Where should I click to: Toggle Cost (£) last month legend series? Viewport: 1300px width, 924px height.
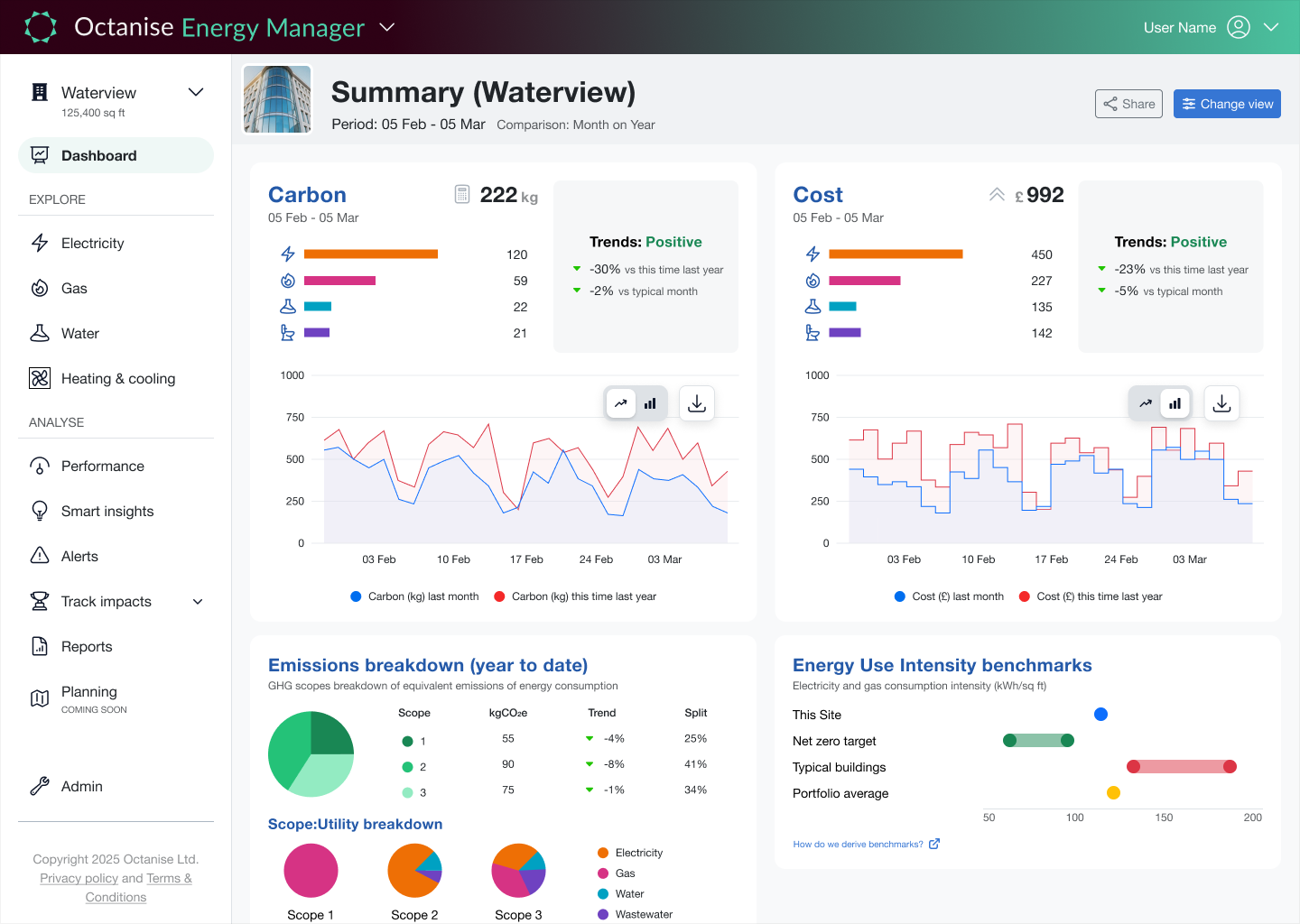(949, 596)
